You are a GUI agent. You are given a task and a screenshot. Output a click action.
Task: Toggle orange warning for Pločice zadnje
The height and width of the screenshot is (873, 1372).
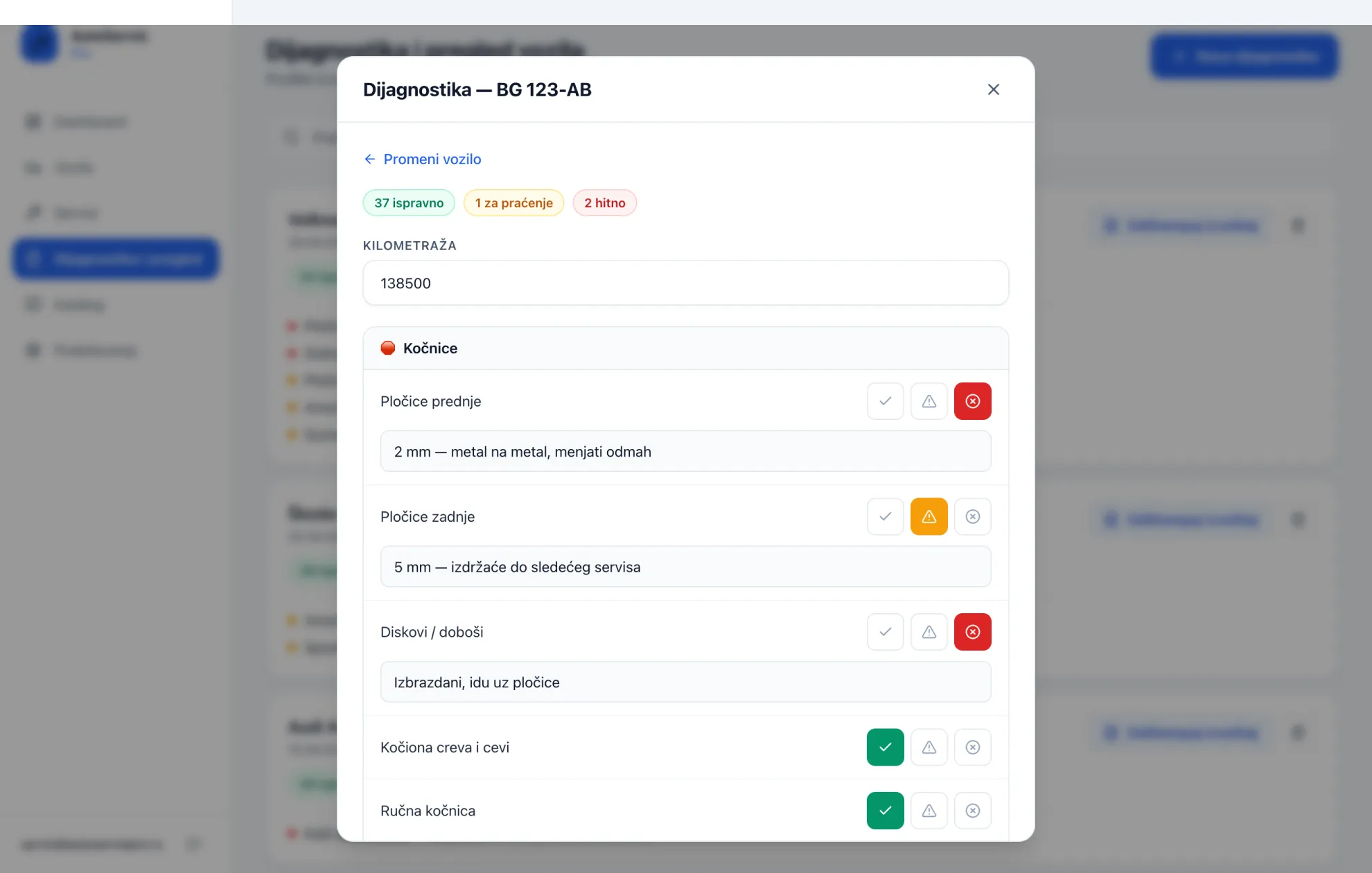point(929,516)
